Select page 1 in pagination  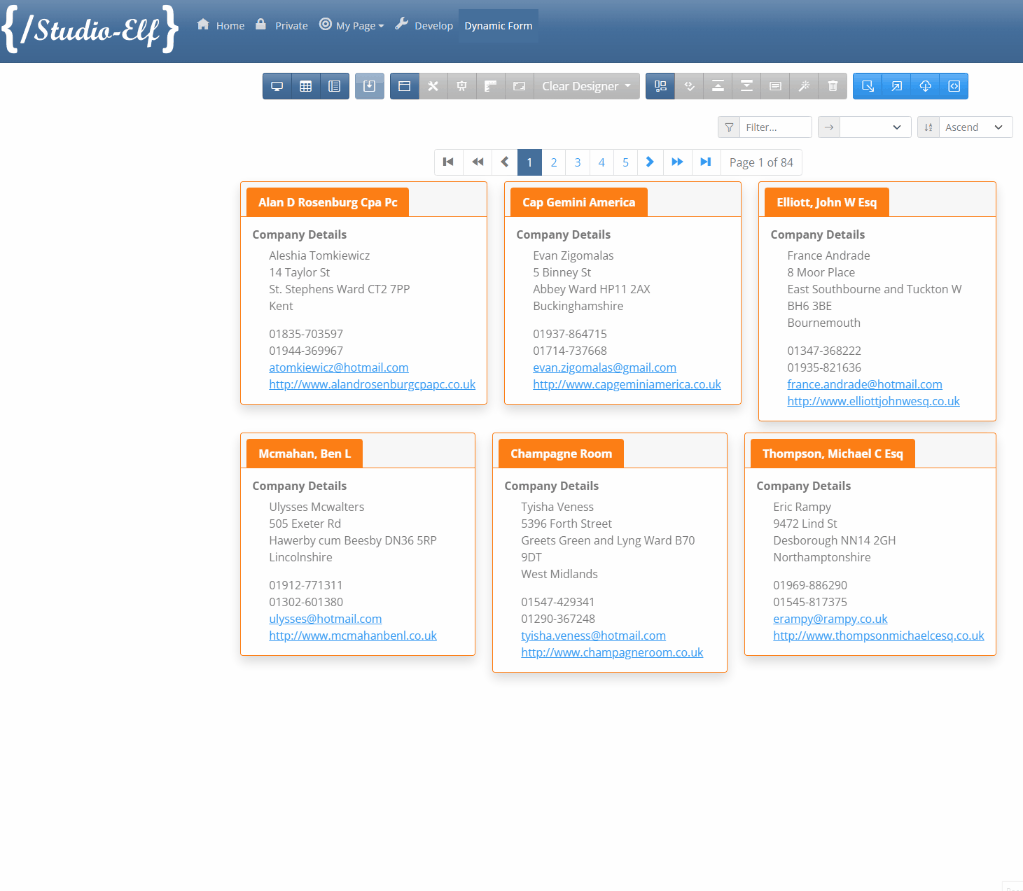coord(530,162)
